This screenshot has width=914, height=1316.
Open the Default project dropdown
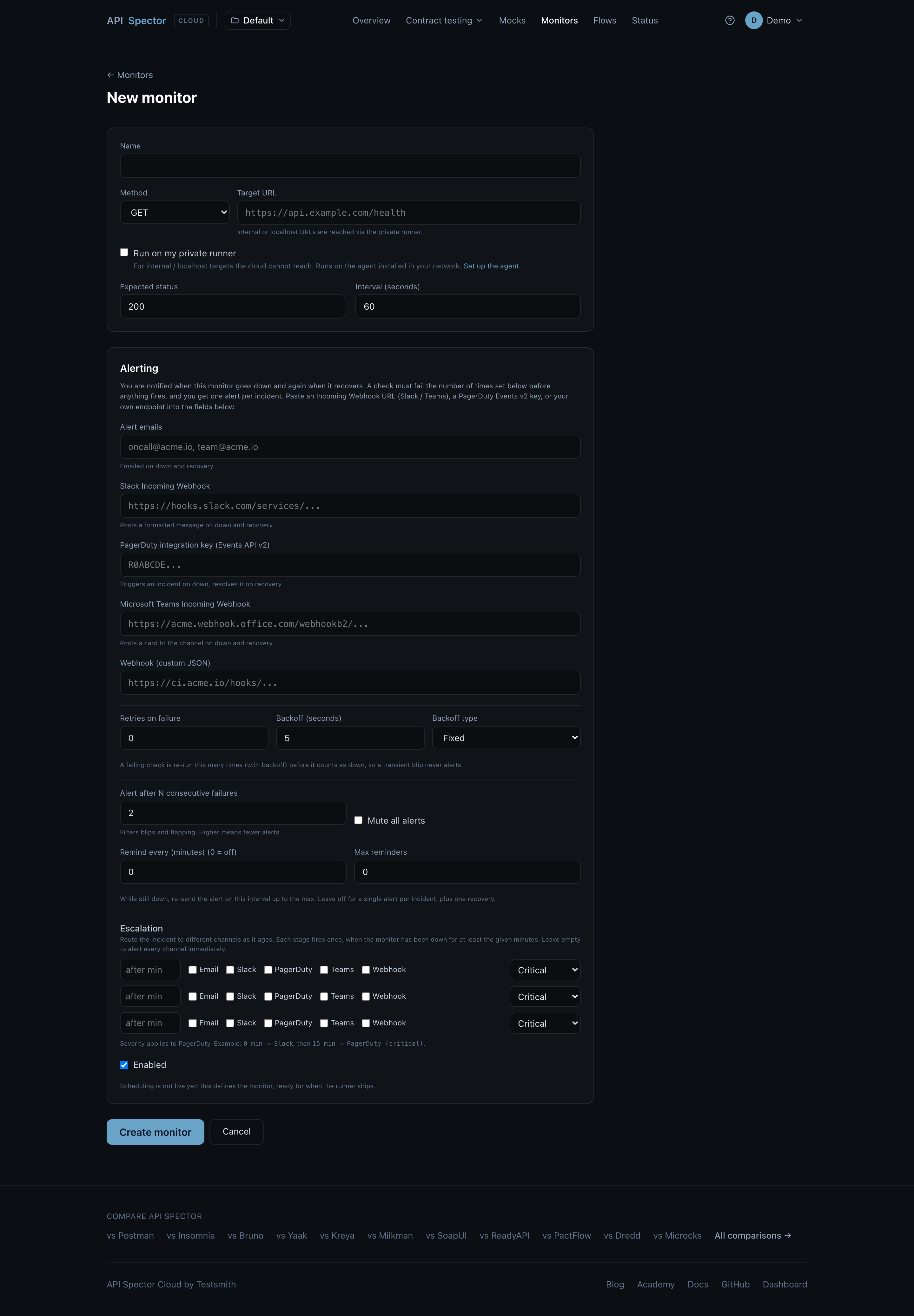258,21
